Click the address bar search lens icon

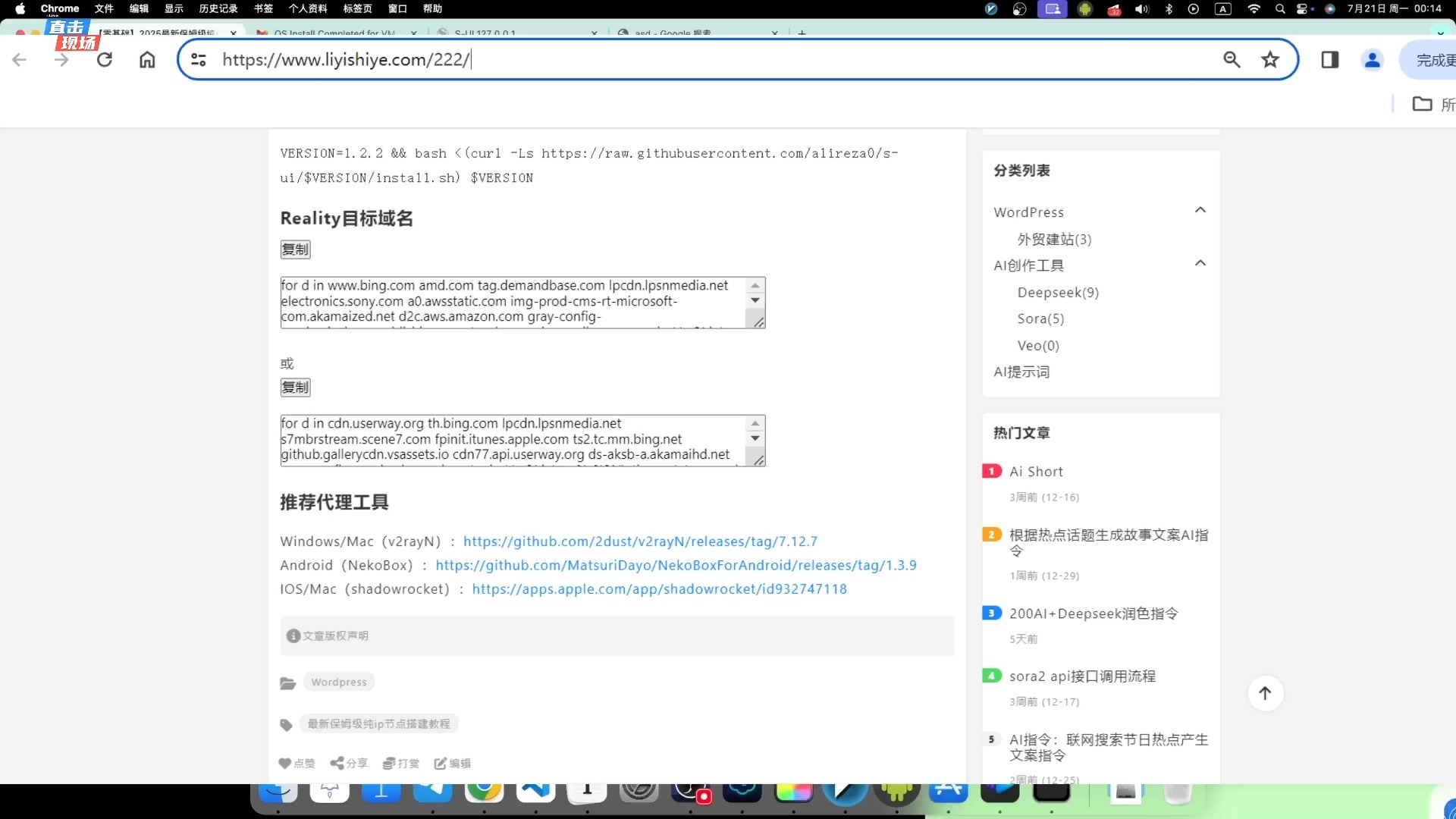[x=1232, y=60]
